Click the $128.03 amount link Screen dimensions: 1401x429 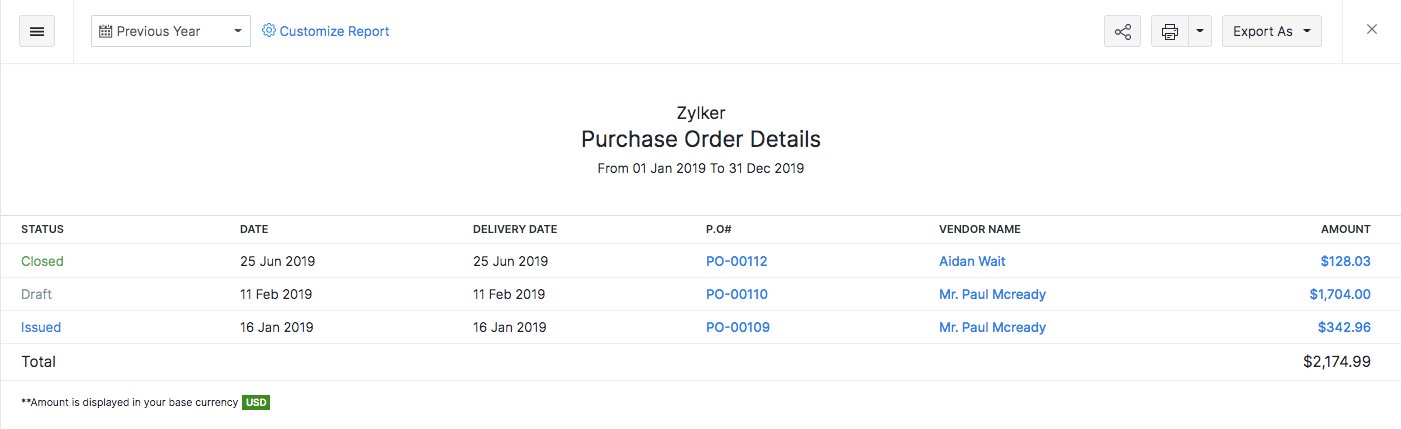click(1345, 261)
